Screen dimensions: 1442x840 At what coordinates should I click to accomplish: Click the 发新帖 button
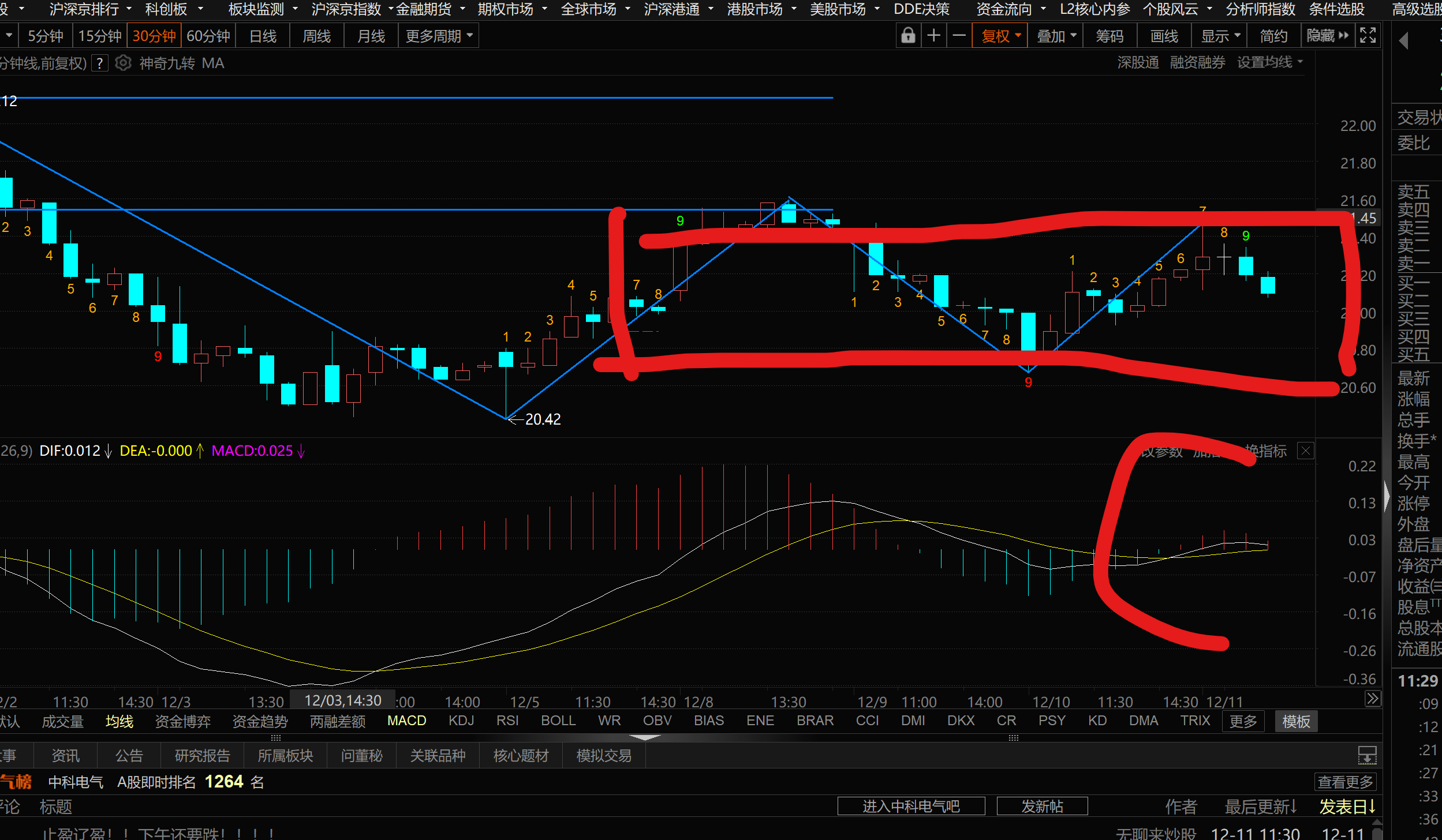(1042, 806)
